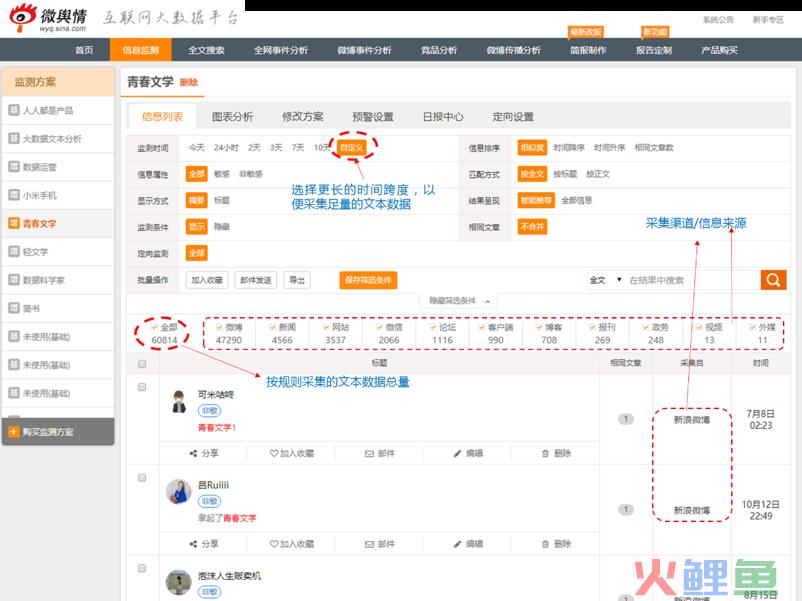Click the share icon in the 7月8日 row

(193, 453)
